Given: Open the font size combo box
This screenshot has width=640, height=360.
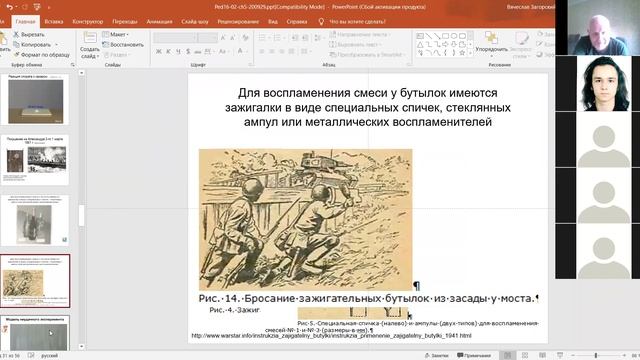Looking at the screenshot, I should (x=207, y=38).
